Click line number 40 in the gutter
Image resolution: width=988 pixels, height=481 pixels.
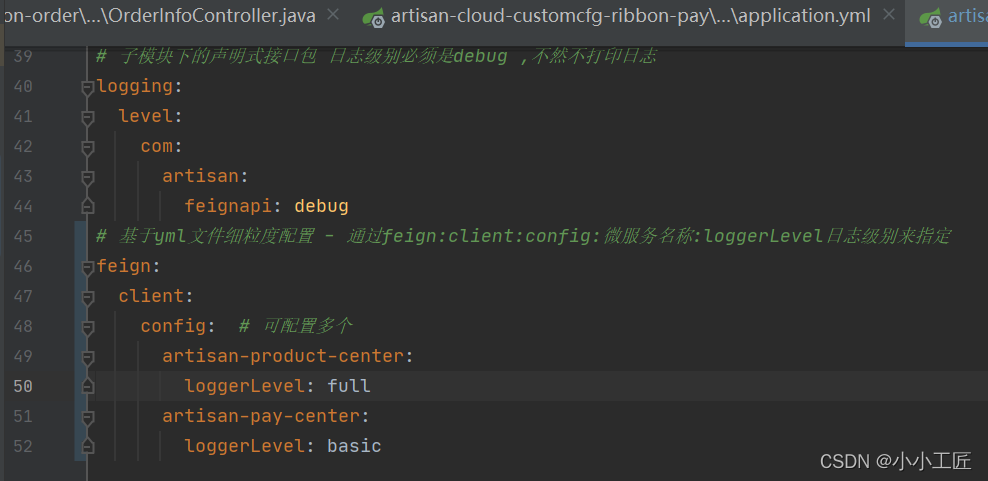click(x=23, y=86)
